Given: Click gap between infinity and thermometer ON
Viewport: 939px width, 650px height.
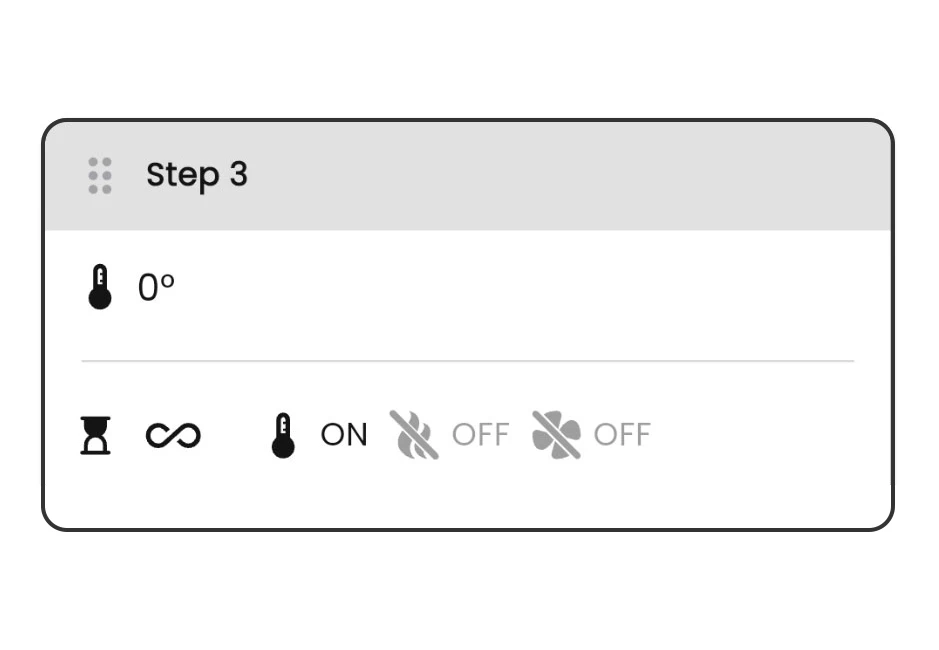Looking at the screenshot, I should click(236, 436).
